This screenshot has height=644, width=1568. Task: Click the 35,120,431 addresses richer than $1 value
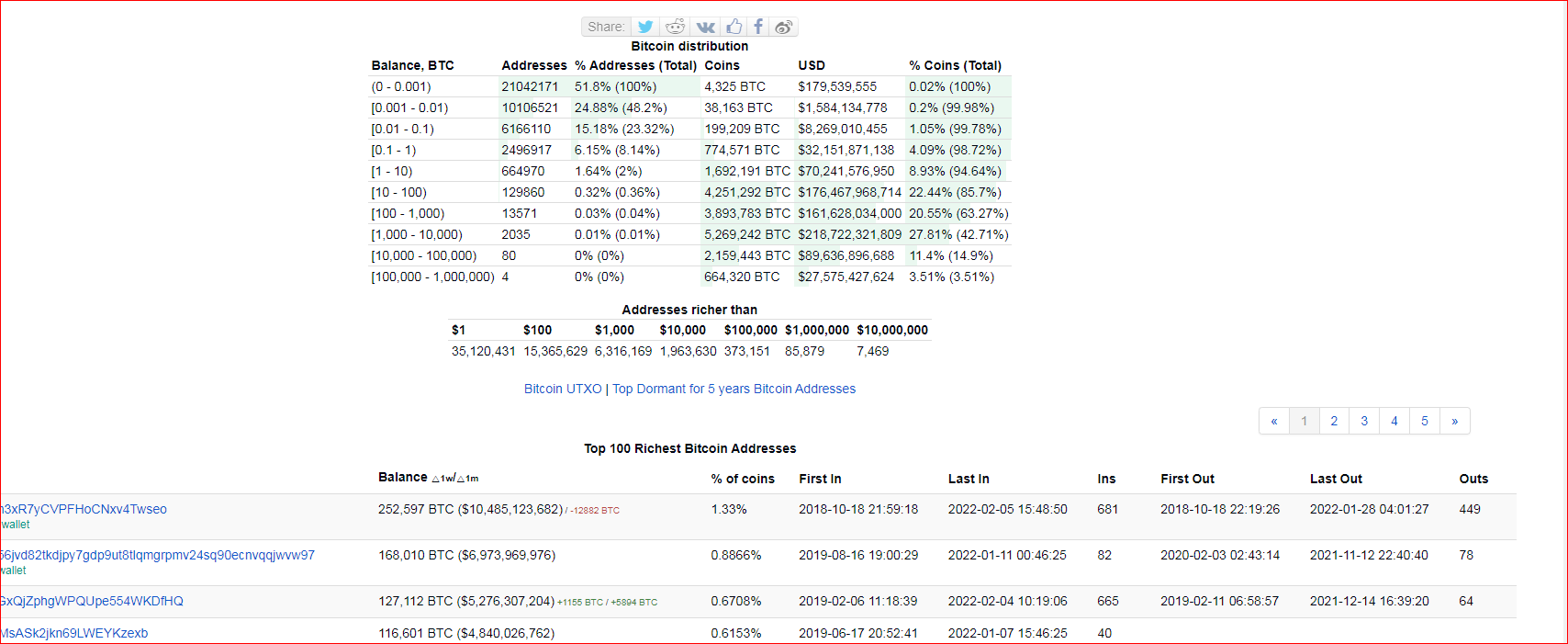pos(483,351)
